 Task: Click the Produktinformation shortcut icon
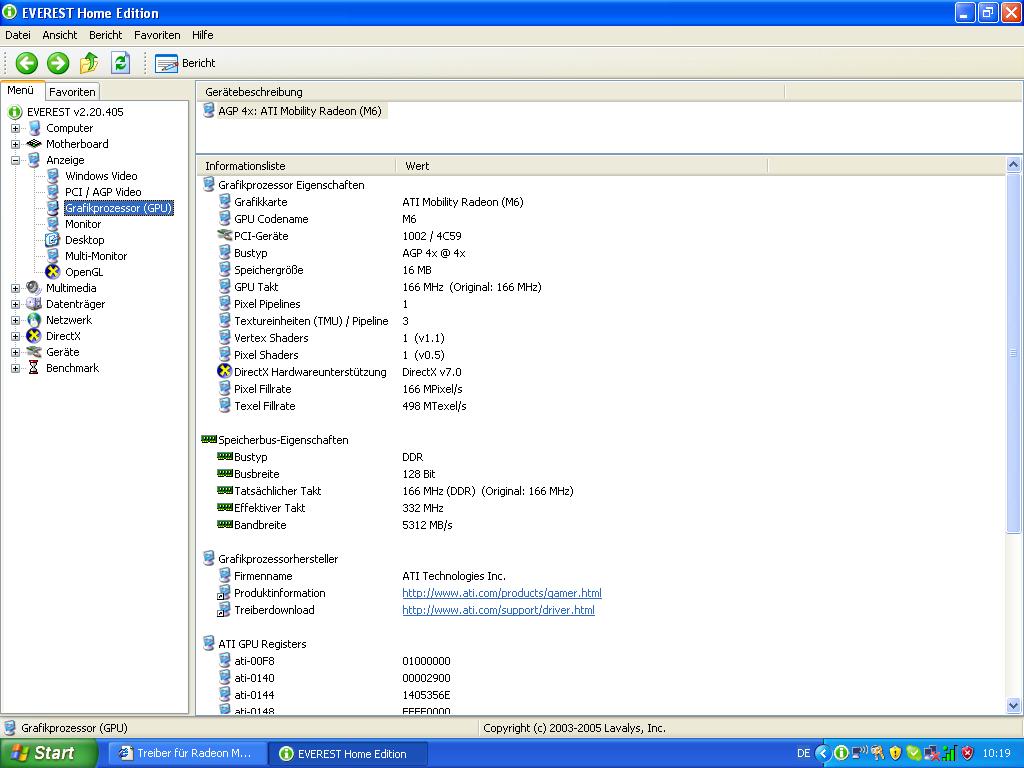224,593
